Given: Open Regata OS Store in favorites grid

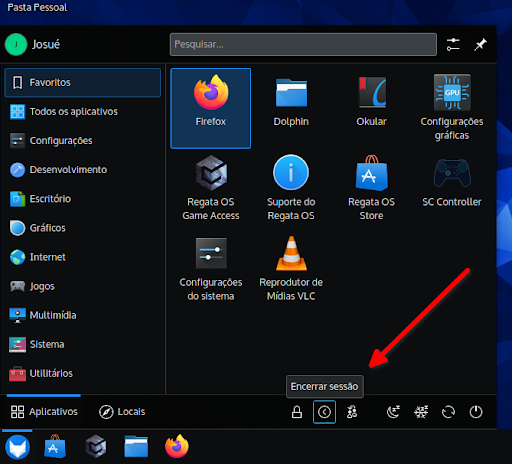Looking at the screenshot, I should tap(371, 188).
